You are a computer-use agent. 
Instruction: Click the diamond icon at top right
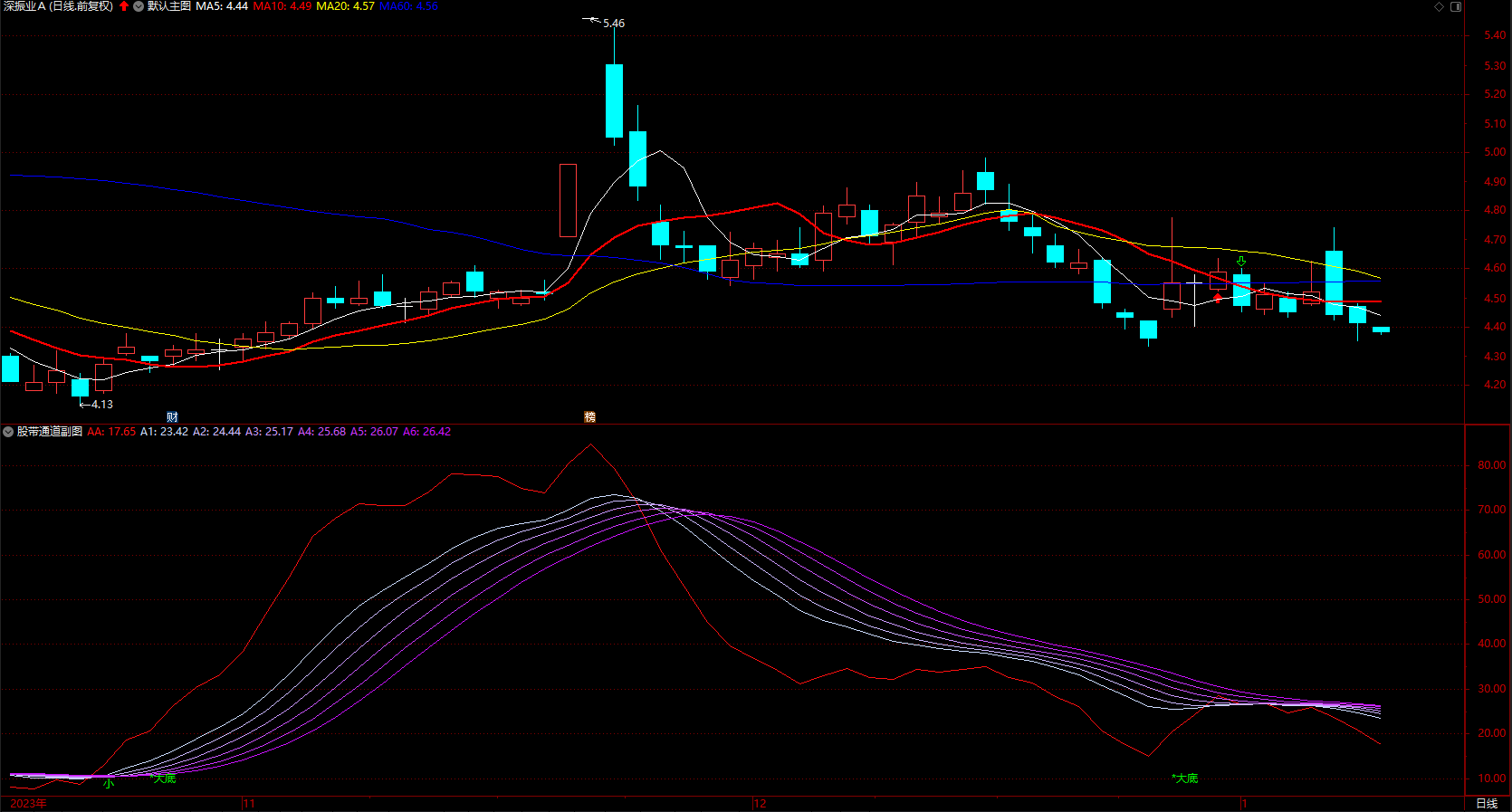[x=1440, y=6]
